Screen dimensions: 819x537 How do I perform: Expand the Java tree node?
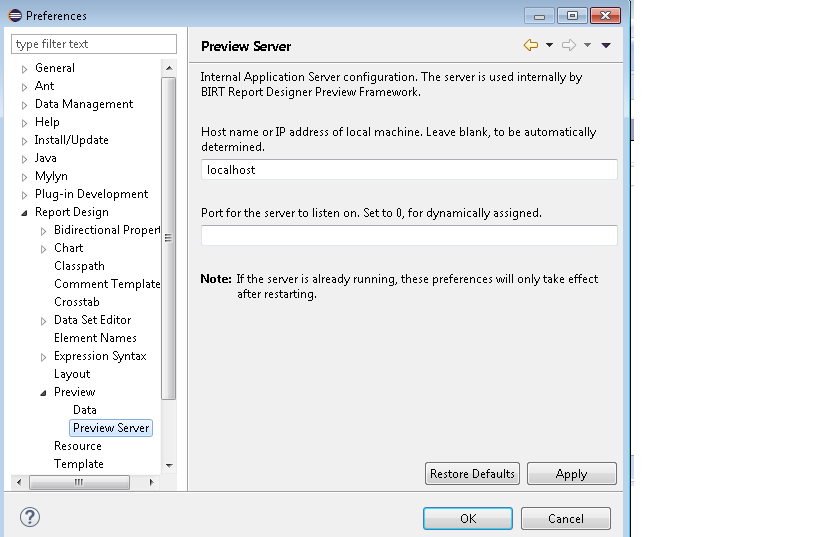point(24,159)
